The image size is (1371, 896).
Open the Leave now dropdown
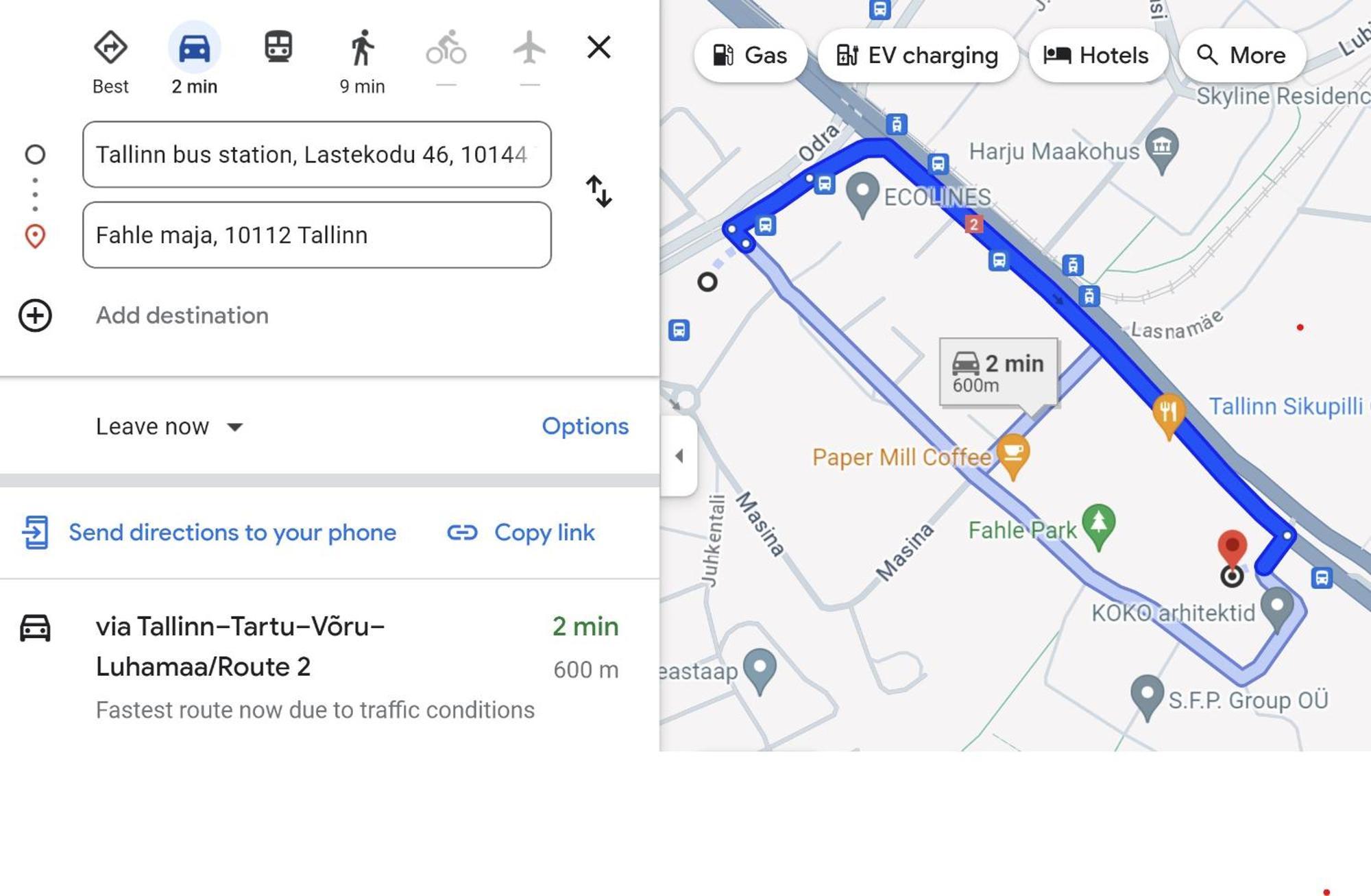point(169,426)
